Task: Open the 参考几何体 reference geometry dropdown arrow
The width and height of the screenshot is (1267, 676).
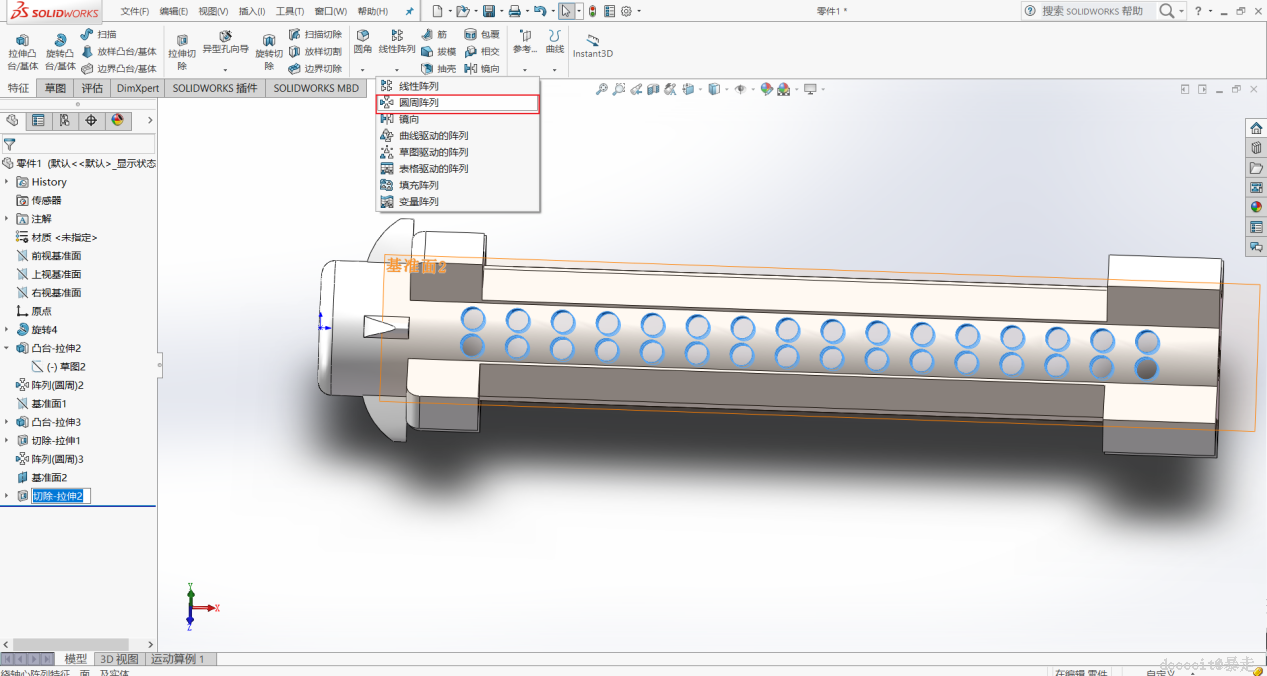Action: 525,70
